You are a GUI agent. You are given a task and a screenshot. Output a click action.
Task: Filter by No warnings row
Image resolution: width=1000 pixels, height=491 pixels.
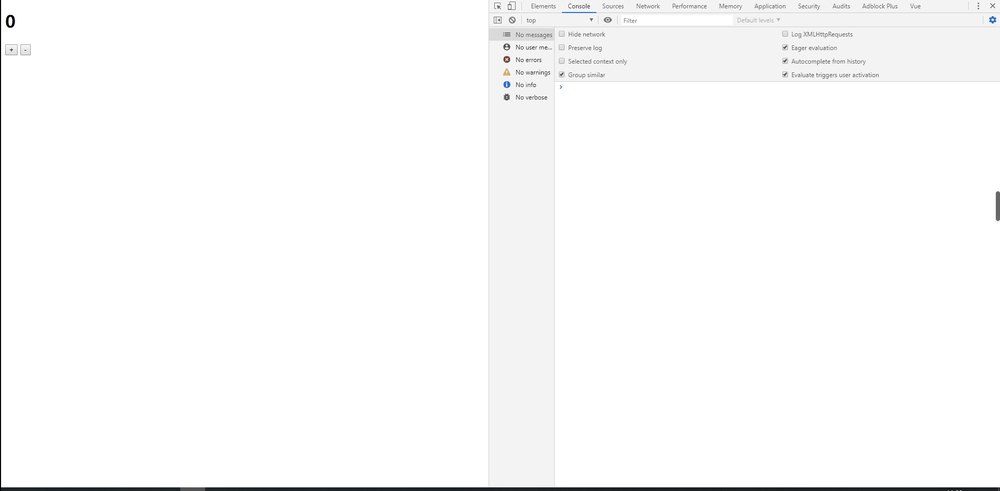(522, 72)
